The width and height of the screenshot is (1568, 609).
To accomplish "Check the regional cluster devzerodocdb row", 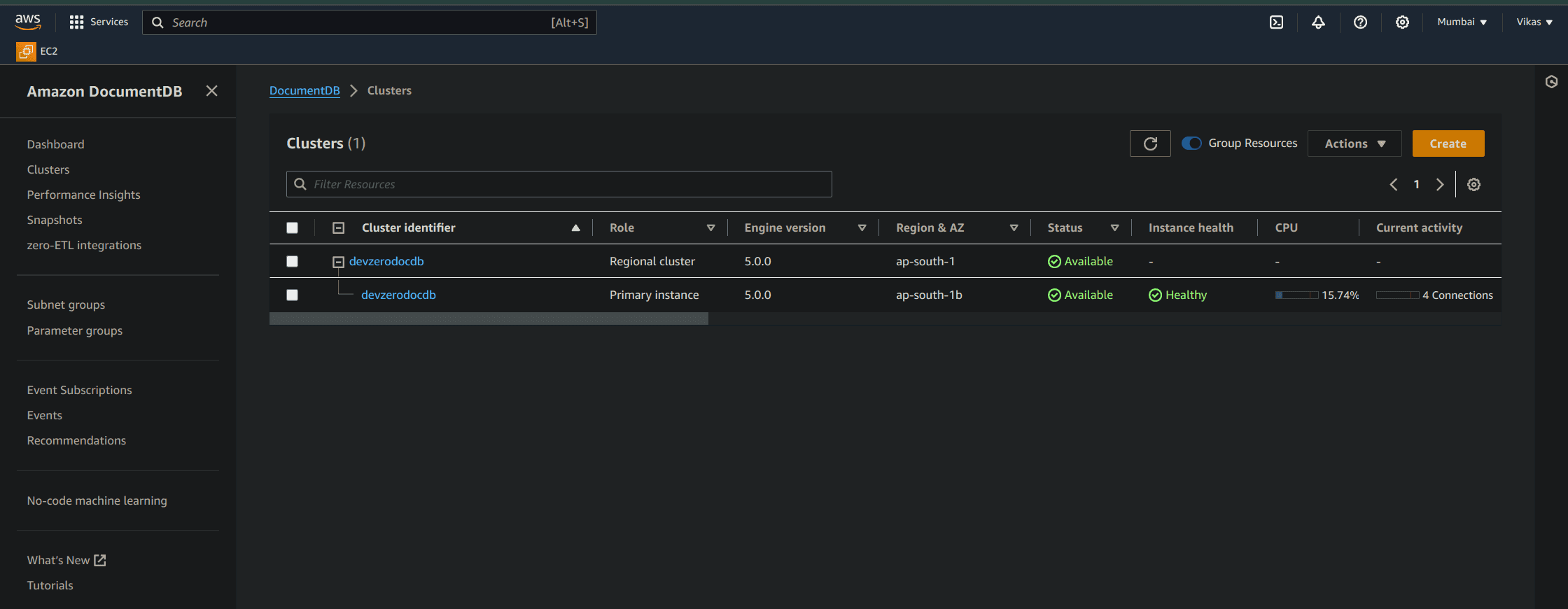I will point(292,261).
